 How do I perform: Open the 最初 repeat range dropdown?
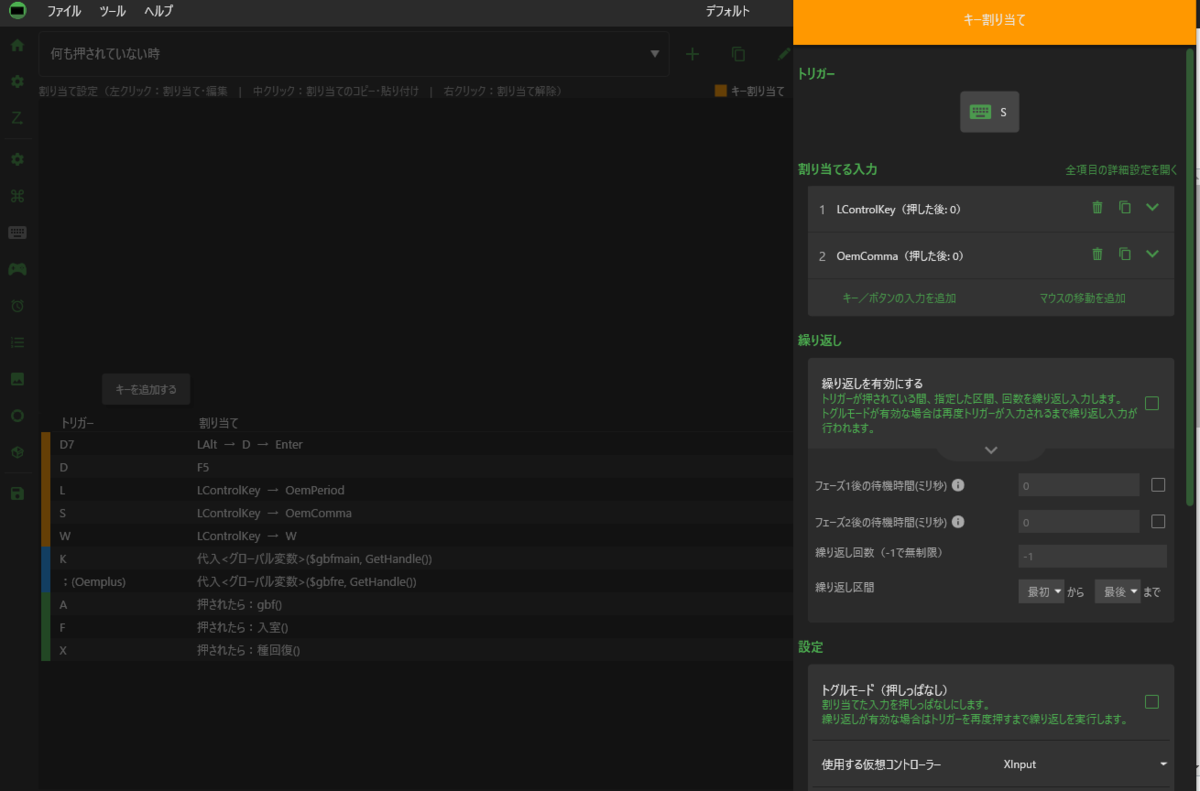(x=1041, y=592)
